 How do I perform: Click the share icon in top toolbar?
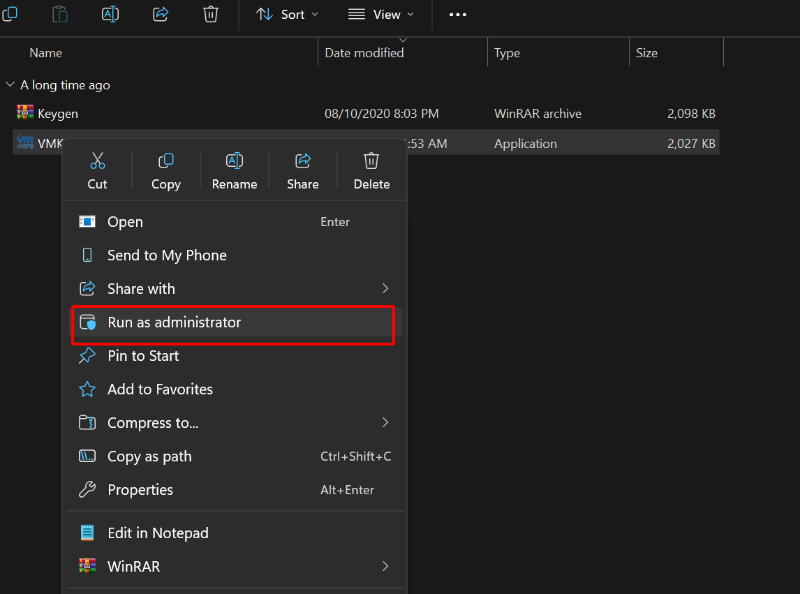click(x=160, y=14)
